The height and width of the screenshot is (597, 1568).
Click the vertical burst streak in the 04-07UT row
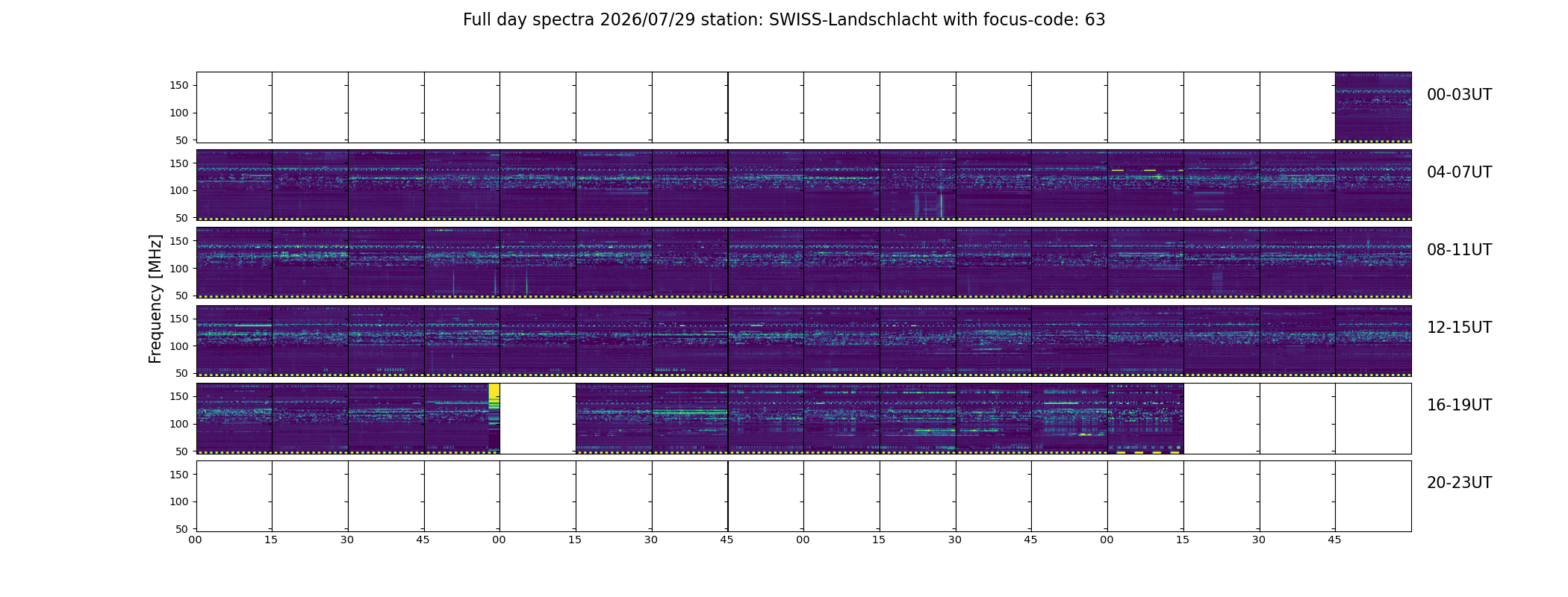pyautogui.click(x=941, y=205)
